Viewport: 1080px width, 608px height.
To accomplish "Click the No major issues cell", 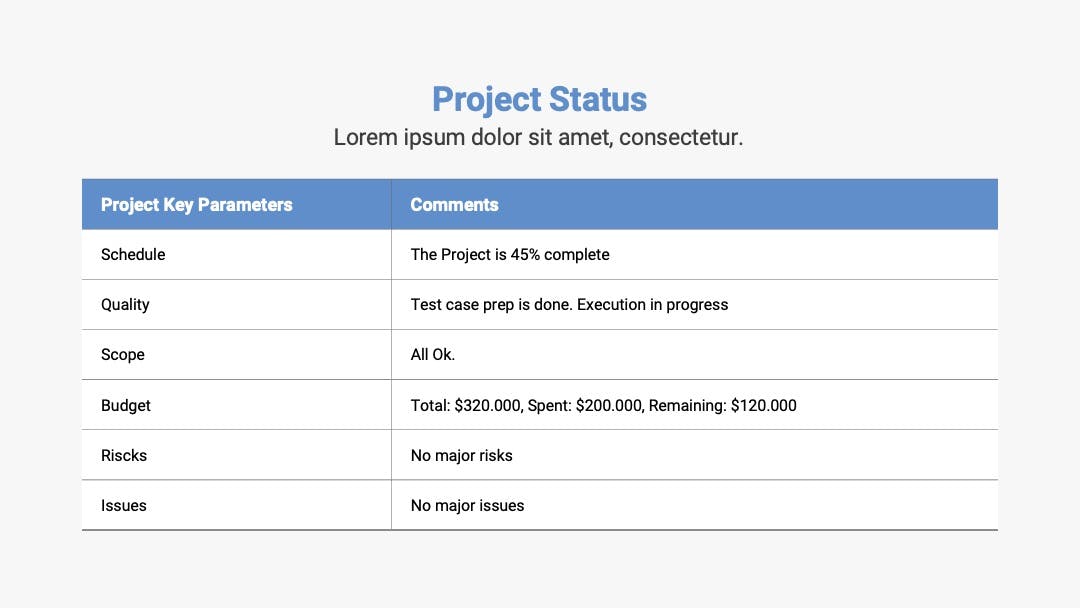I will tap(694, 505).
